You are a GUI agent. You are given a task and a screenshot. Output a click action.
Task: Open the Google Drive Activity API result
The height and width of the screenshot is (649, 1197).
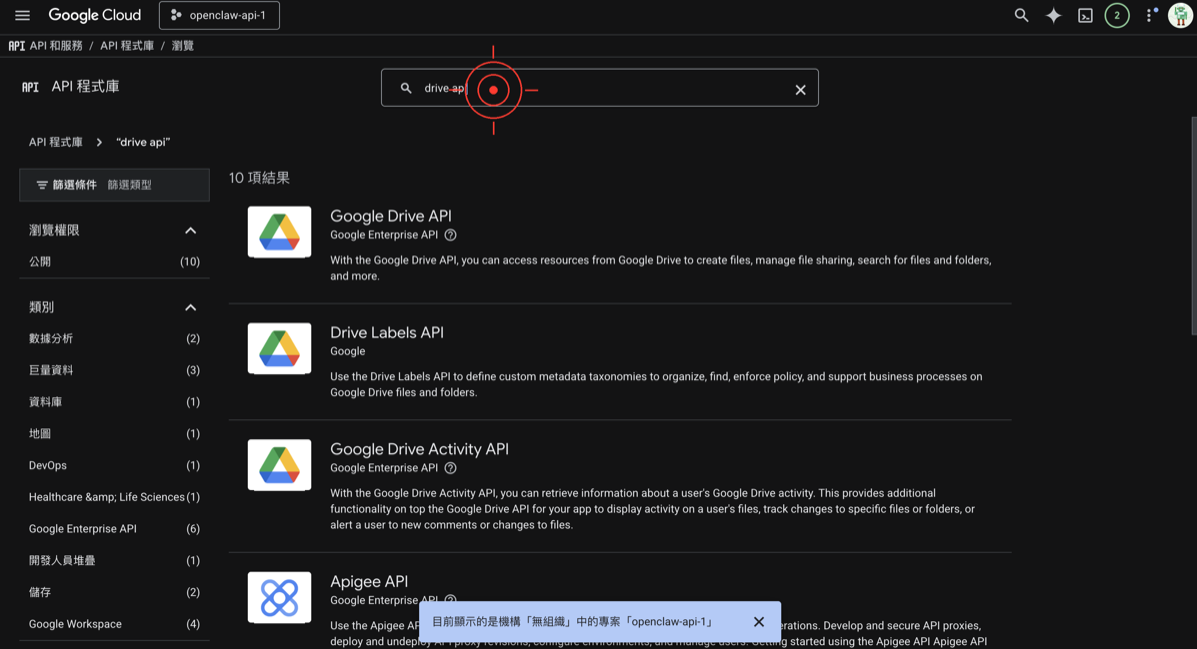point(418,449)
